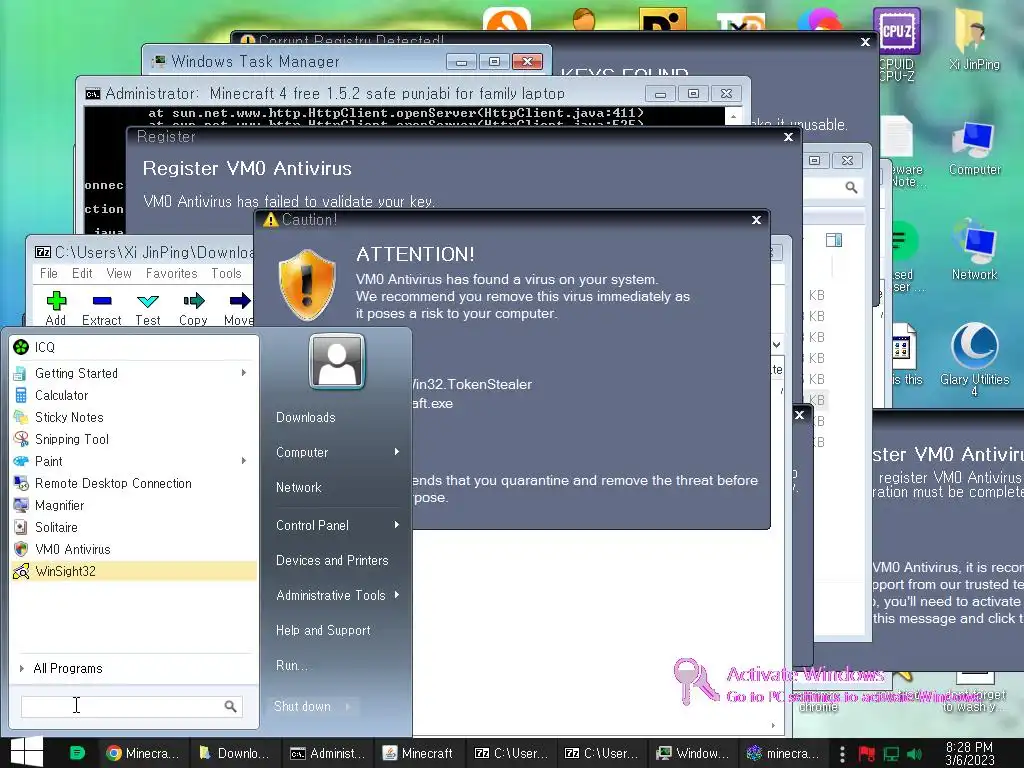Click the Explorer window search magnifier

[851, 188]
